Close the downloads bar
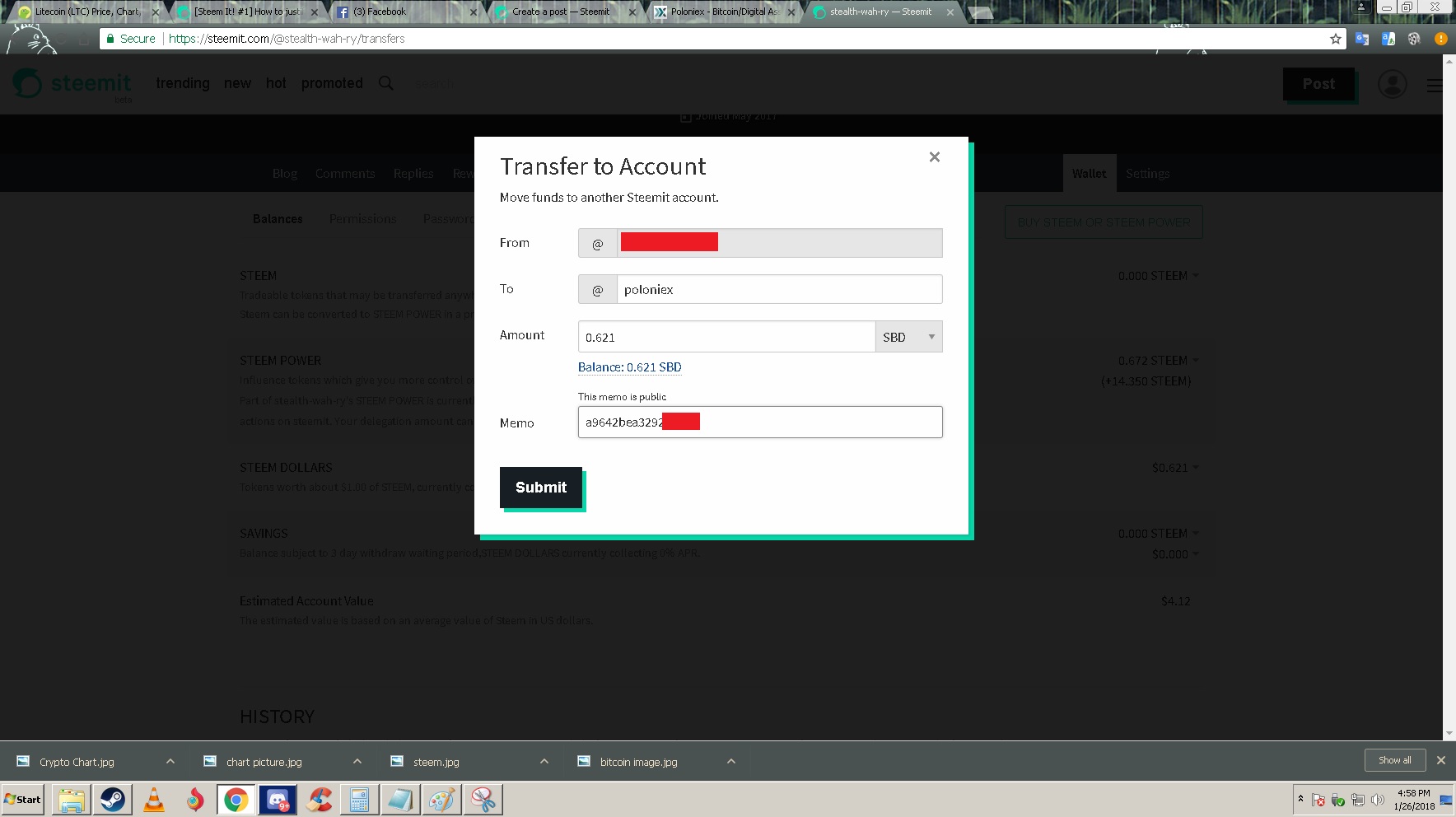The height and width of the screenshot is (817, 1456). click(x=1441, y=760)
